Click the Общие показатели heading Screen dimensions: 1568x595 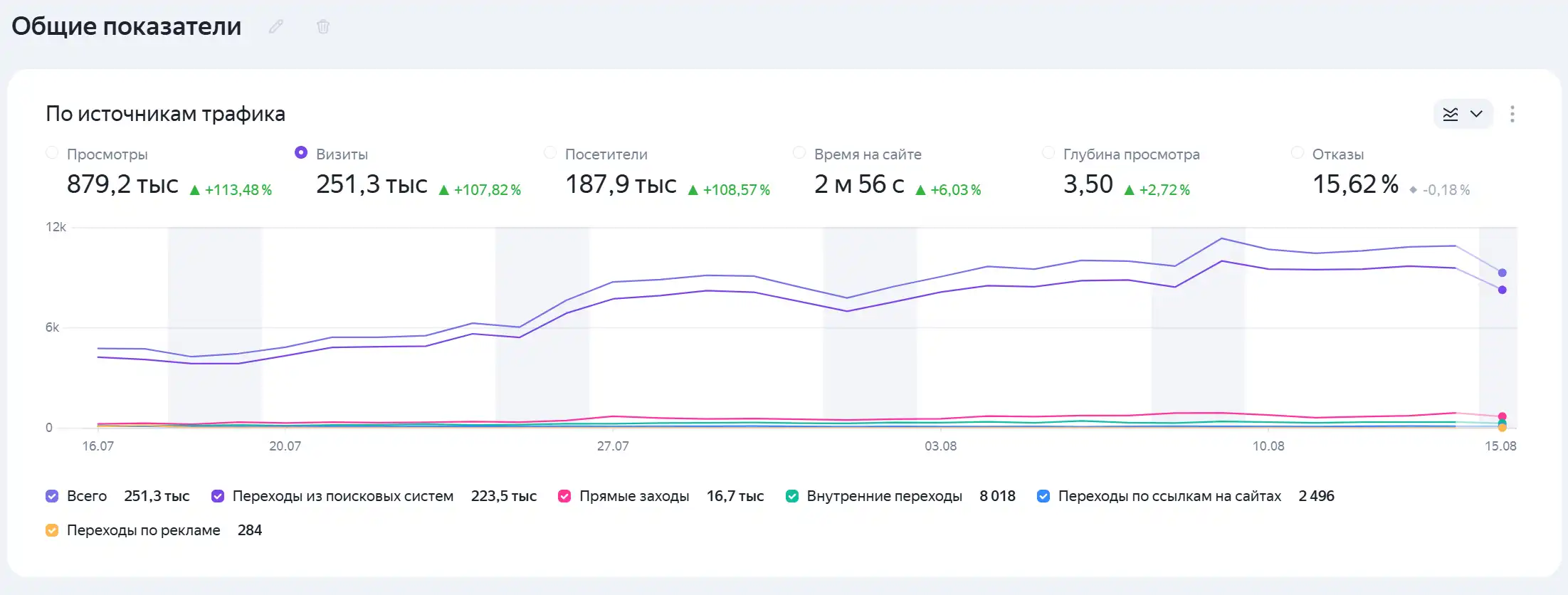pyautogui.click(x=127, y=26)
